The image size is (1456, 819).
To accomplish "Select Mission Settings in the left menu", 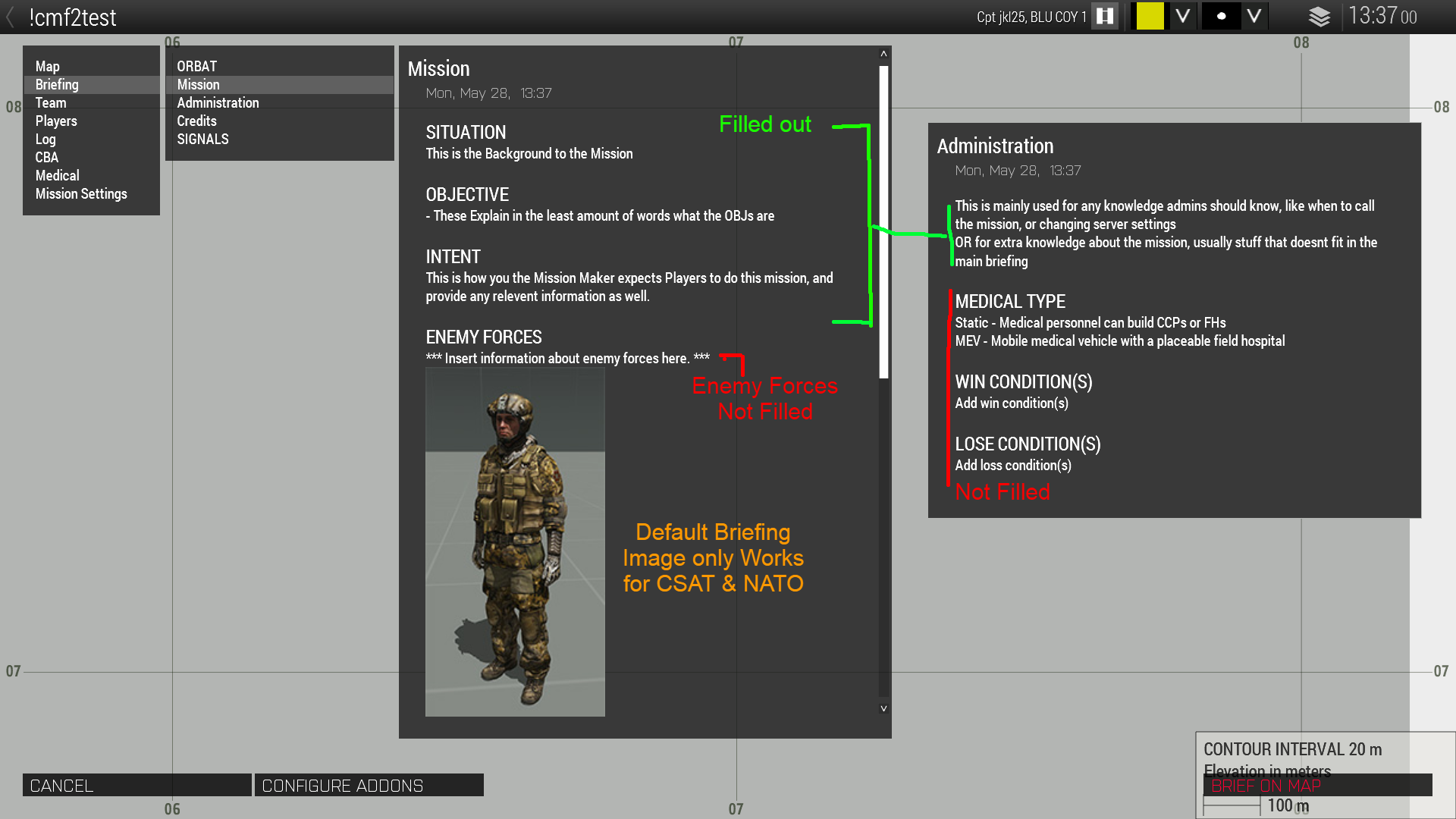I will 81,194.
